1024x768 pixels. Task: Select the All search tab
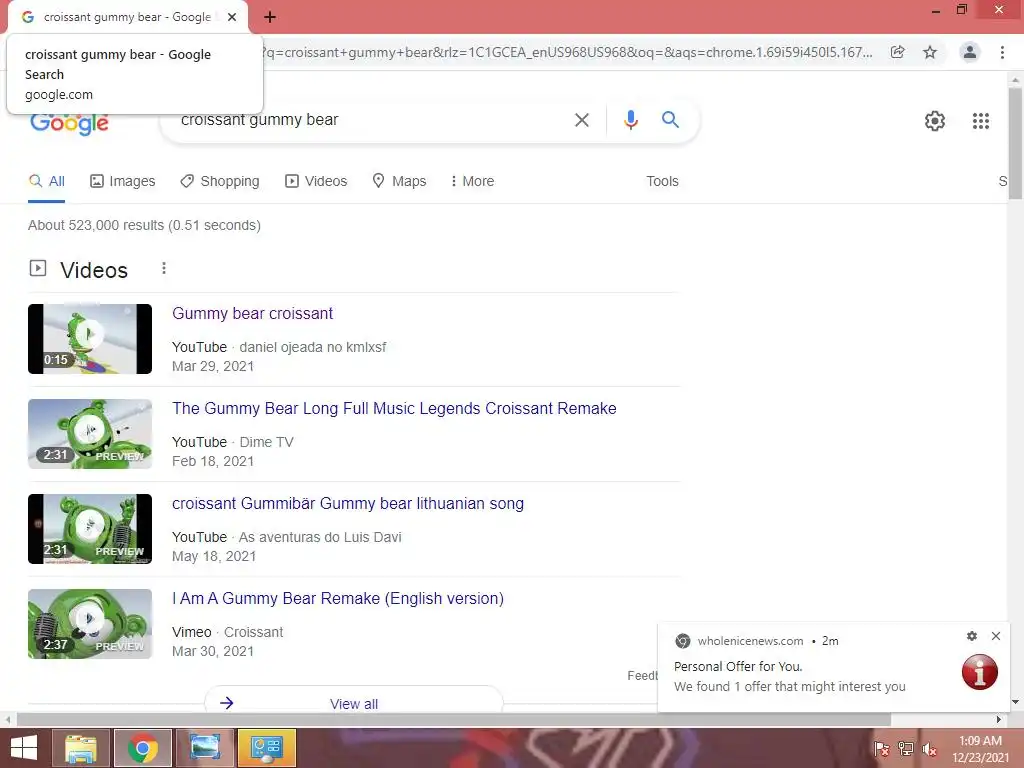pos(46,182)
